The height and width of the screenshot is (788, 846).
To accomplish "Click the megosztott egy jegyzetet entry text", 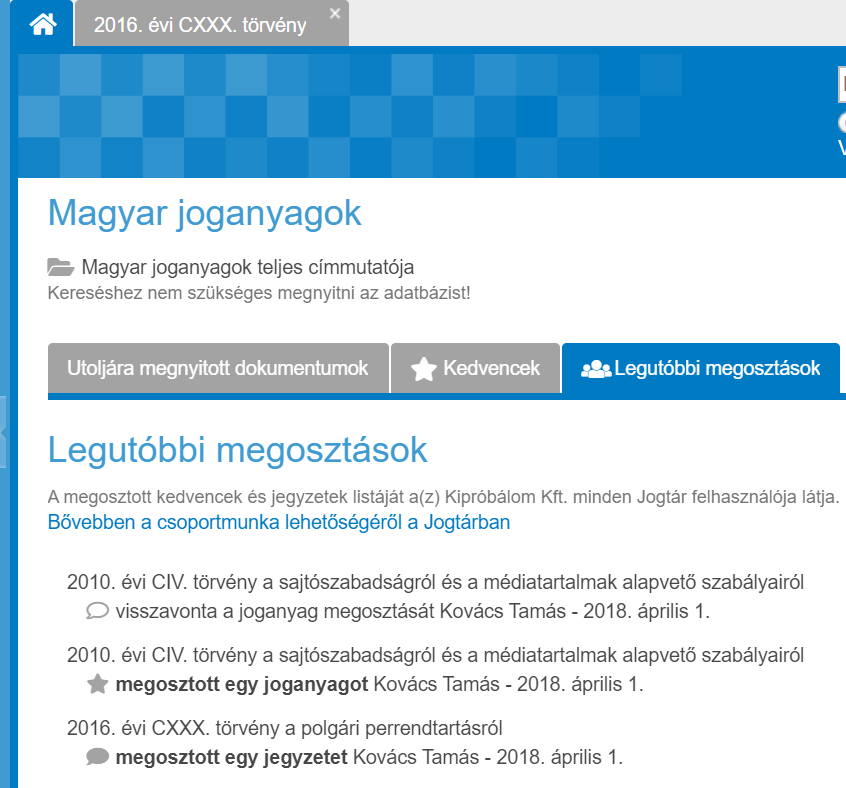I will click(x=231, y=757).
